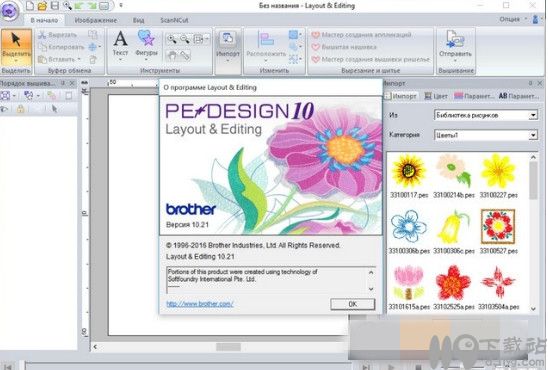Click Мастер создания вышивки ришелье command
This screenshot has width=548, height=370.
pyautogui.click(x=370, y=59)
